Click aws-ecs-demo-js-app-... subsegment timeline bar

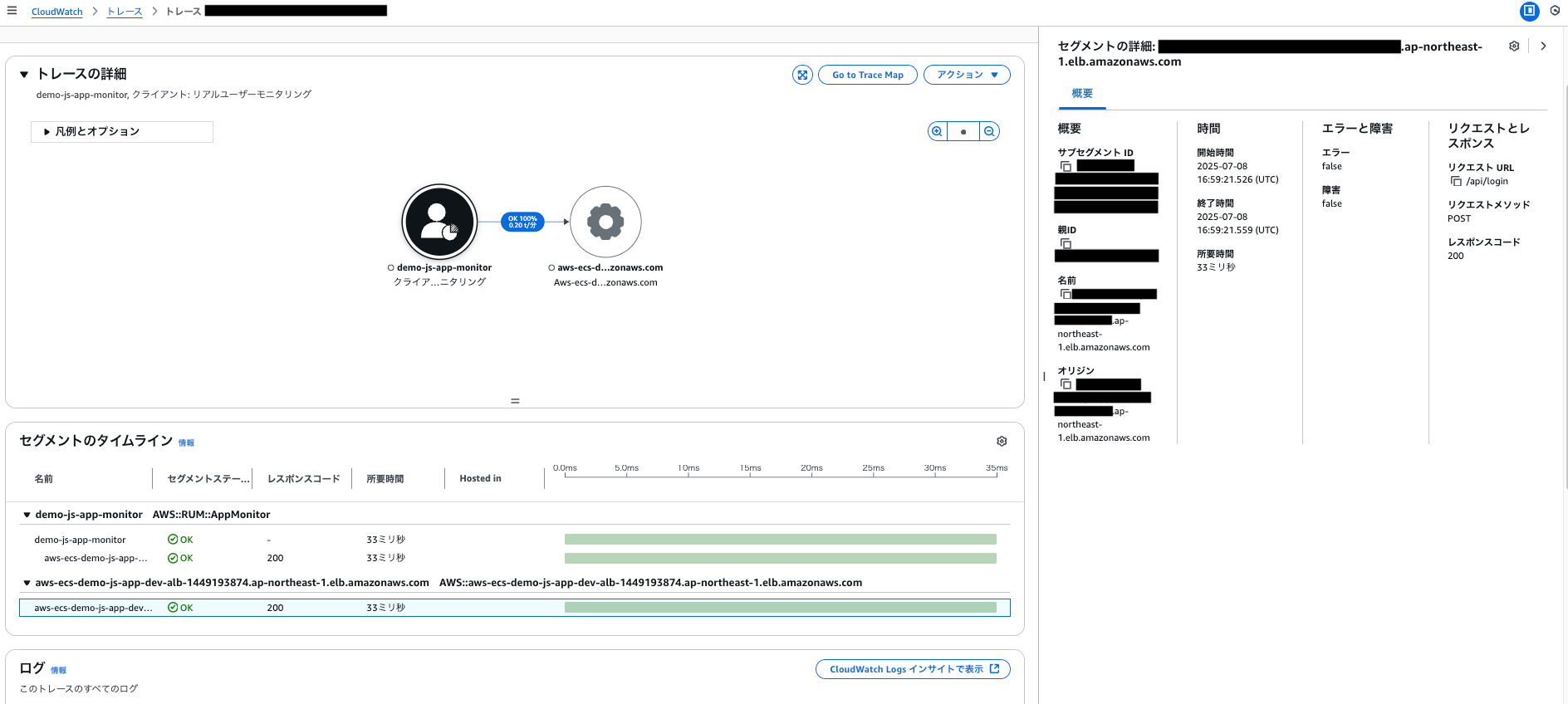pos(781,558)
